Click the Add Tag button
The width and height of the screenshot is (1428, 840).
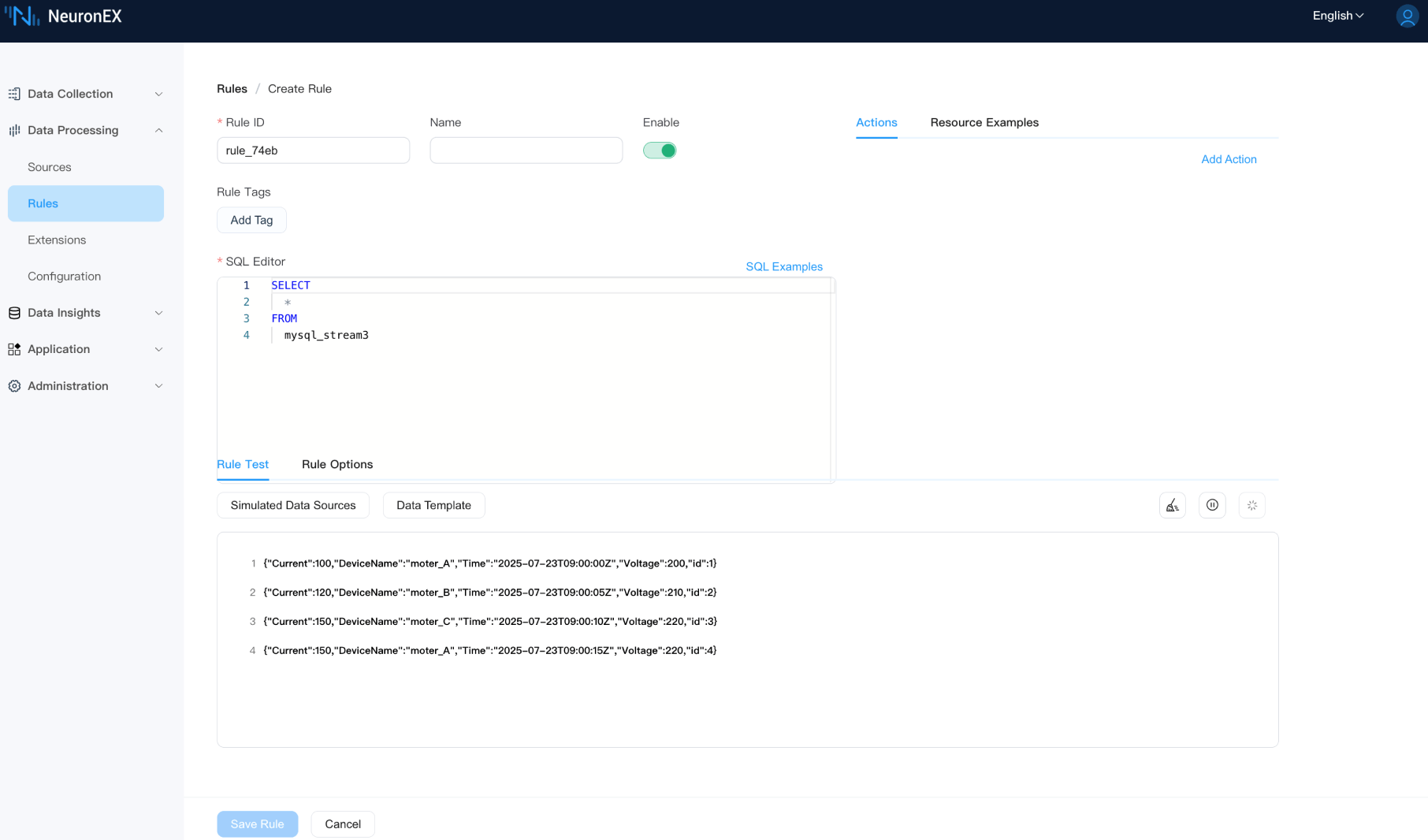click(x=251, y=220)
